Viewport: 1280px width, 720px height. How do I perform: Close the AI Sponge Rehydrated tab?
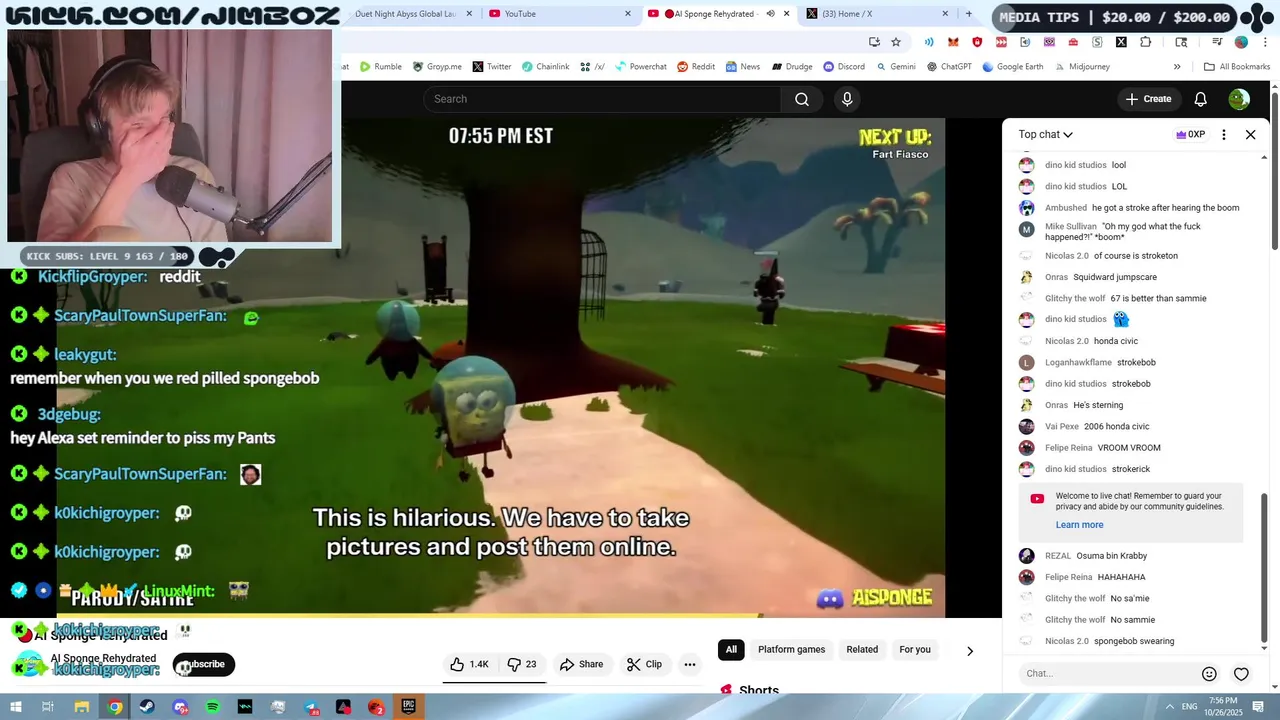click(x=787, y=14)
